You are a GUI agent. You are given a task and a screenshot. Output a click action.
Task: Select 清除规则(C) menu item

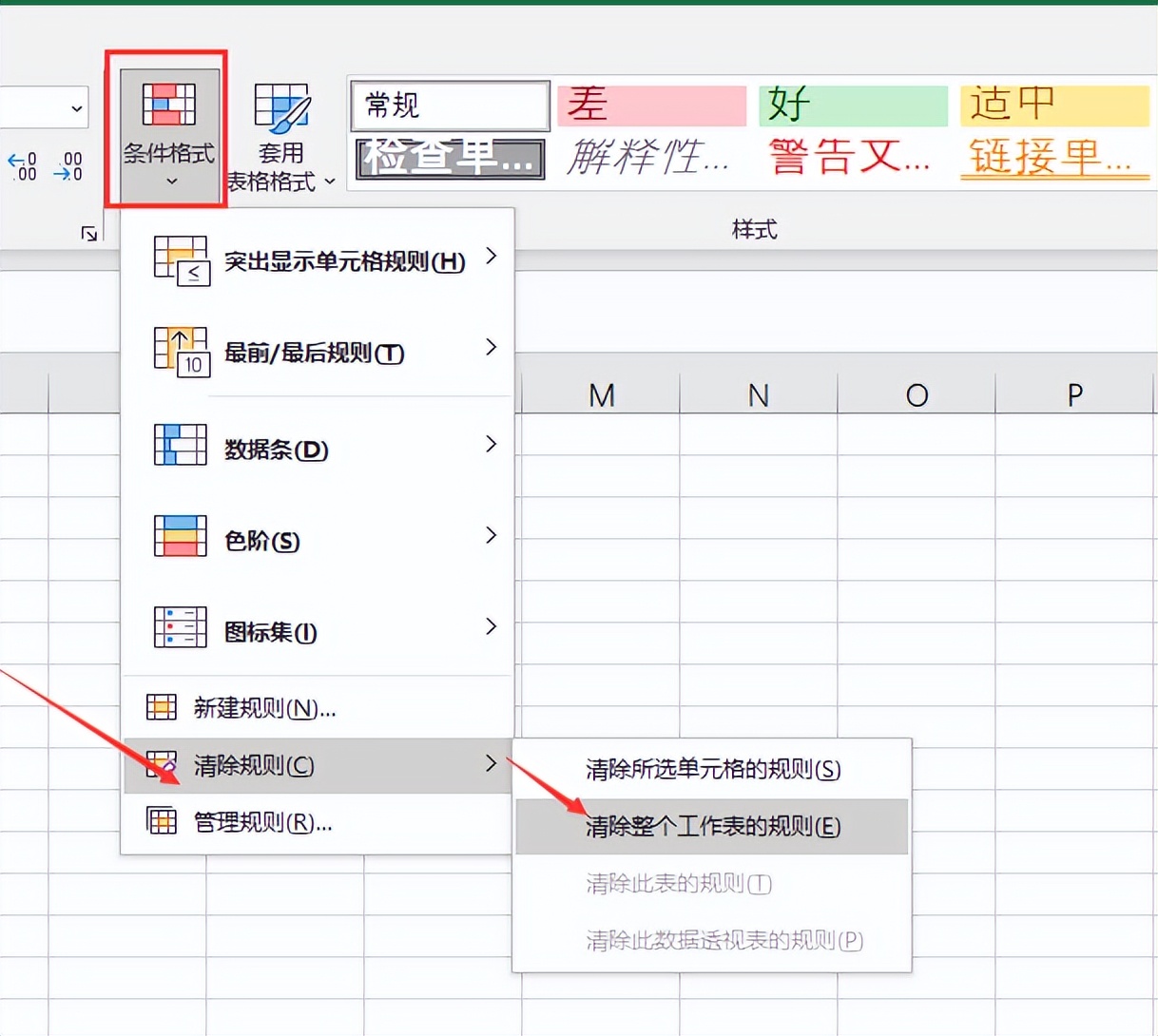click(x=318, y=765)
